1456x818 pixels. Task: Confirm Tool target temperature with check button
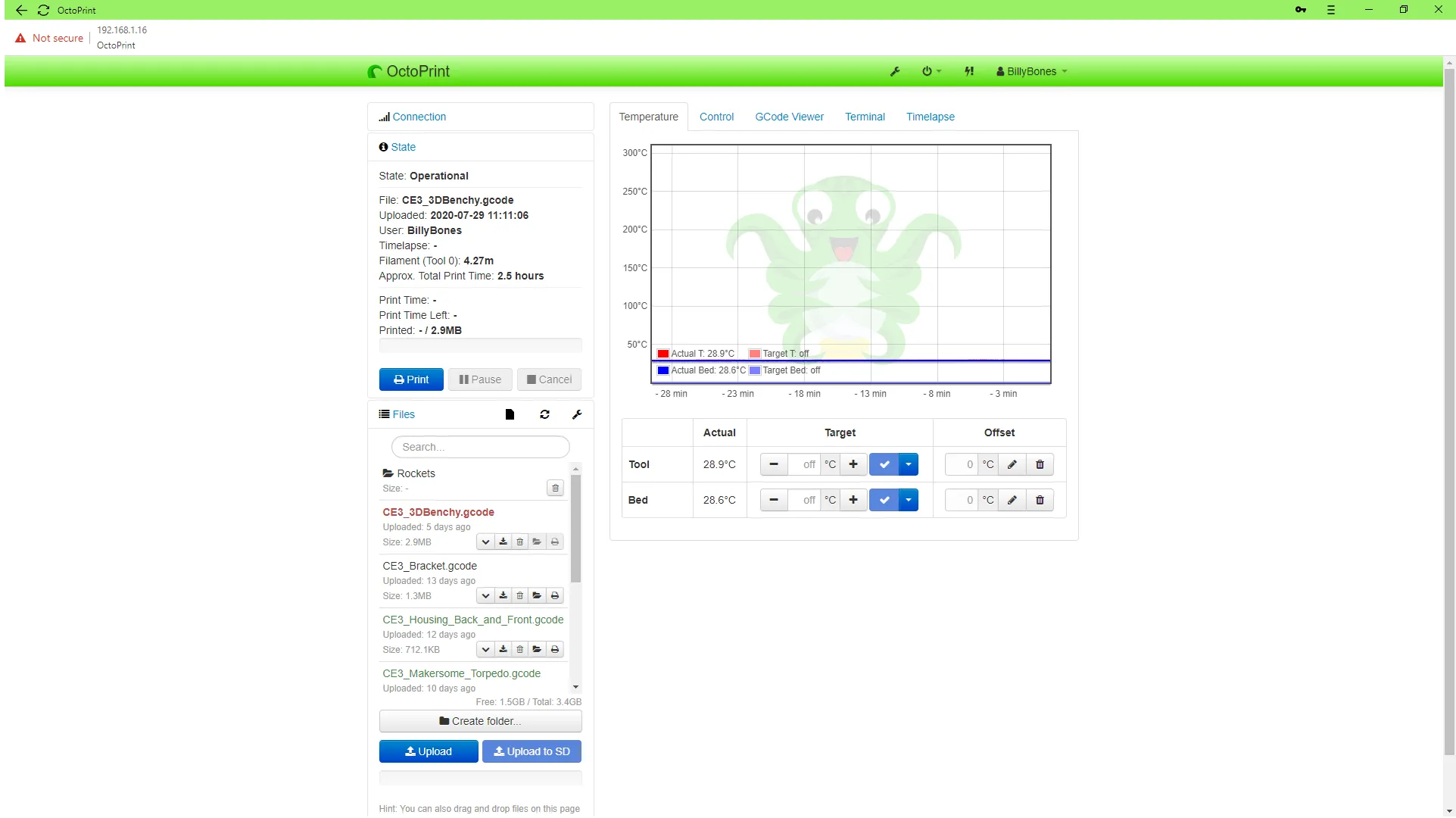pyautogui.click(x=884, y=464)
